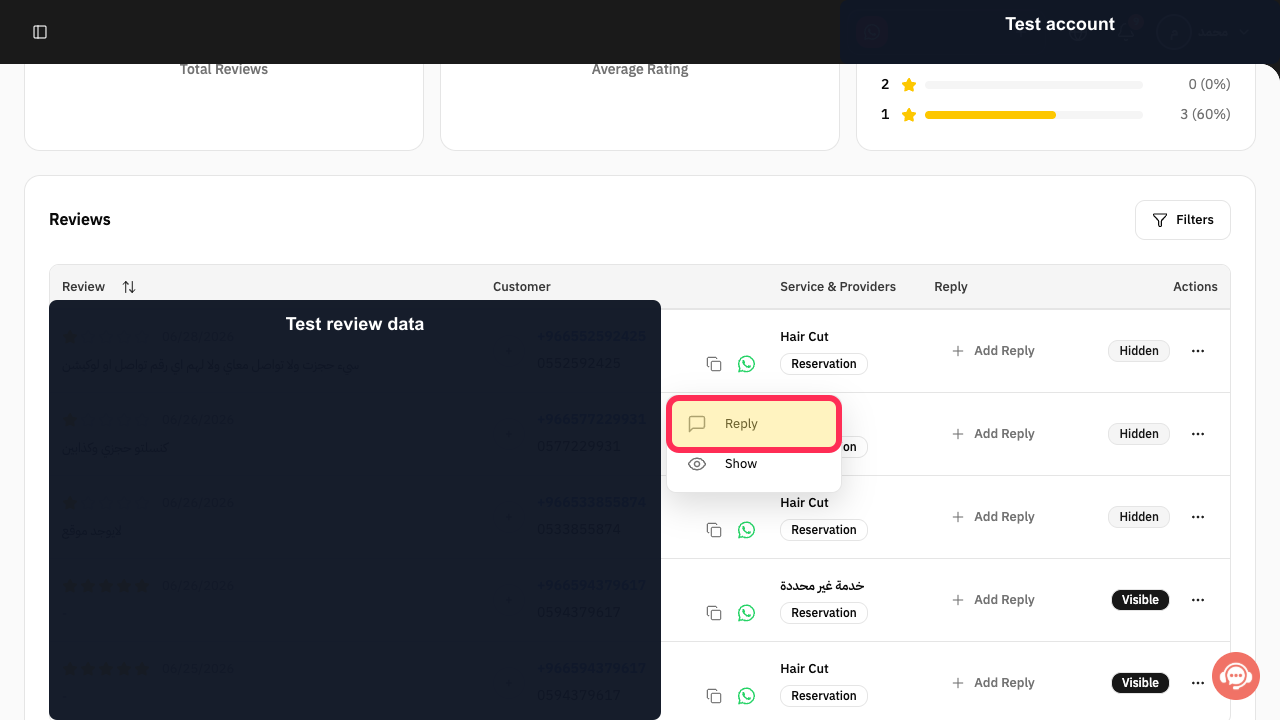Open three-dot actions for the Visible fourth row
The height and width of the screenshot is (720, 1280).
[x=1198, y=600]
